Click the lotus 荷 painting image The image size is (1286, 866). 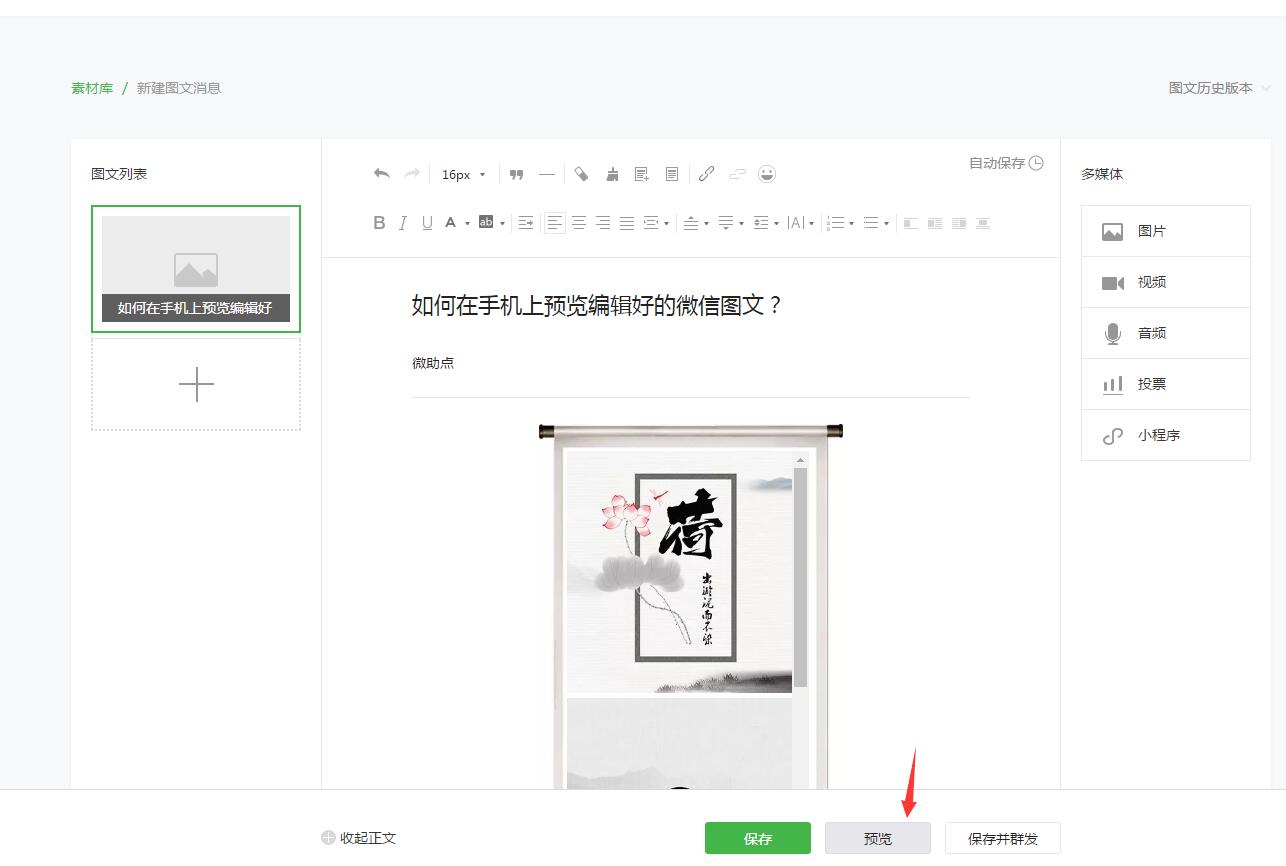(680, 572)
